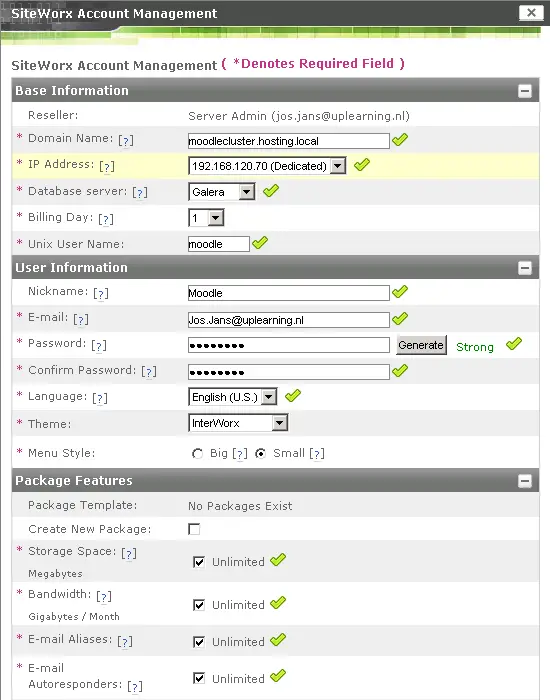The image size is (550, 700).
Task: Open help icon next to Bandwidth
Action: pos(104,596)
